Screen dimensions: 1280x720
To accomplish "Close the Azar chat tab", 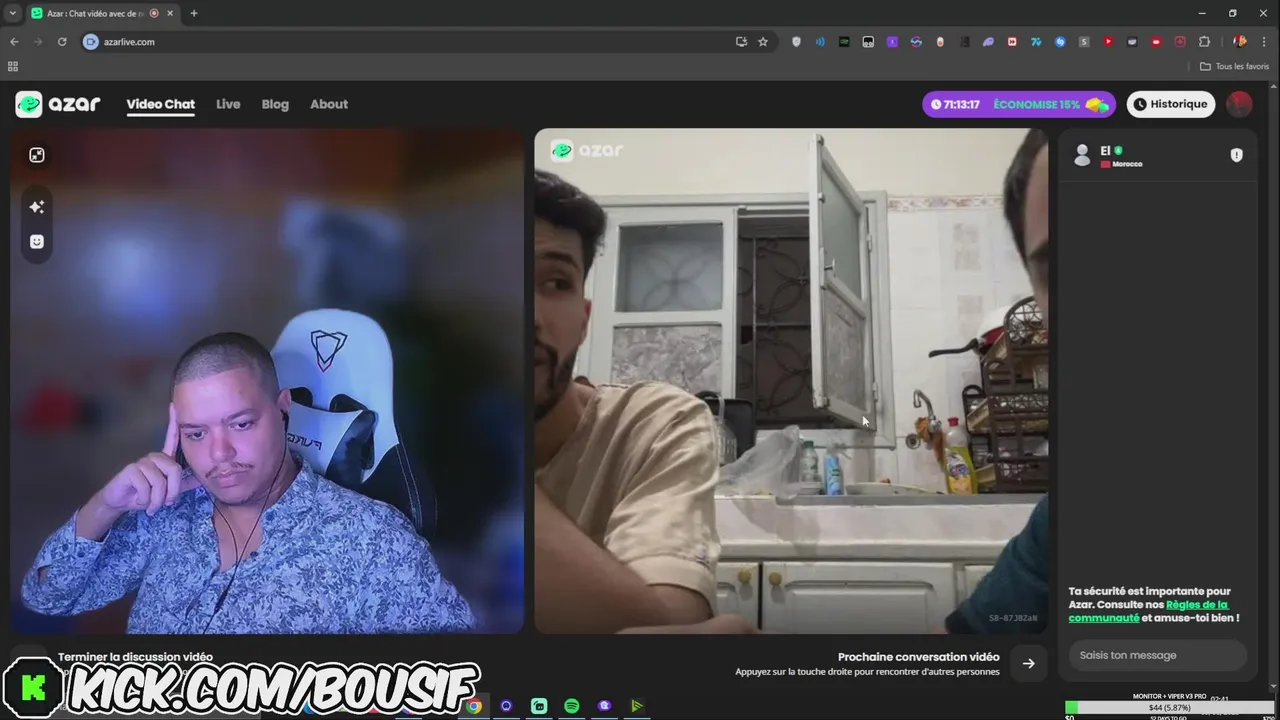I will click(x=170, y=14).
